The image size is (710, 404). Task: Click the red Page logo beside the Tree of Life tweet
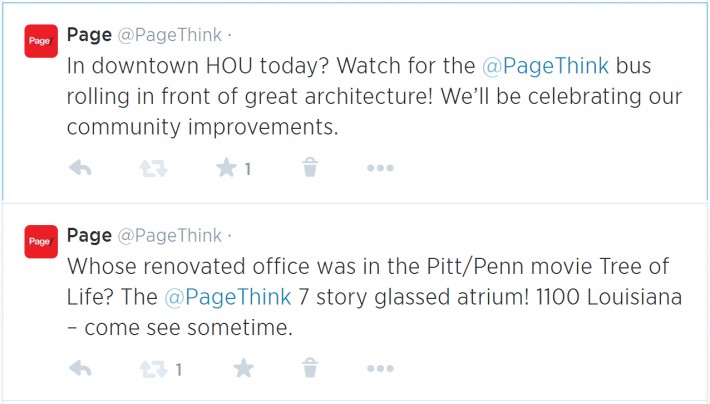click(x=41, y=241)
